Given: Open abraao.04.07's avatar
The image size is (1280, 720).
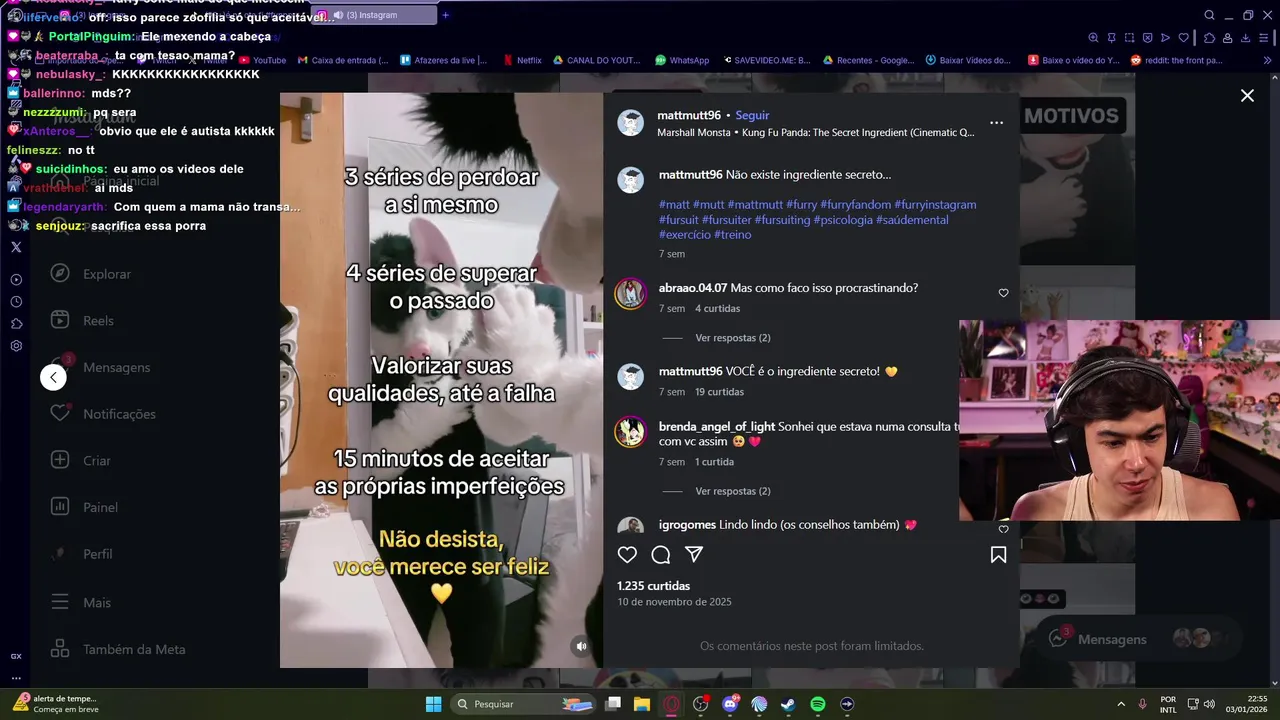Looking at the screenshot, I should point(630,294).
